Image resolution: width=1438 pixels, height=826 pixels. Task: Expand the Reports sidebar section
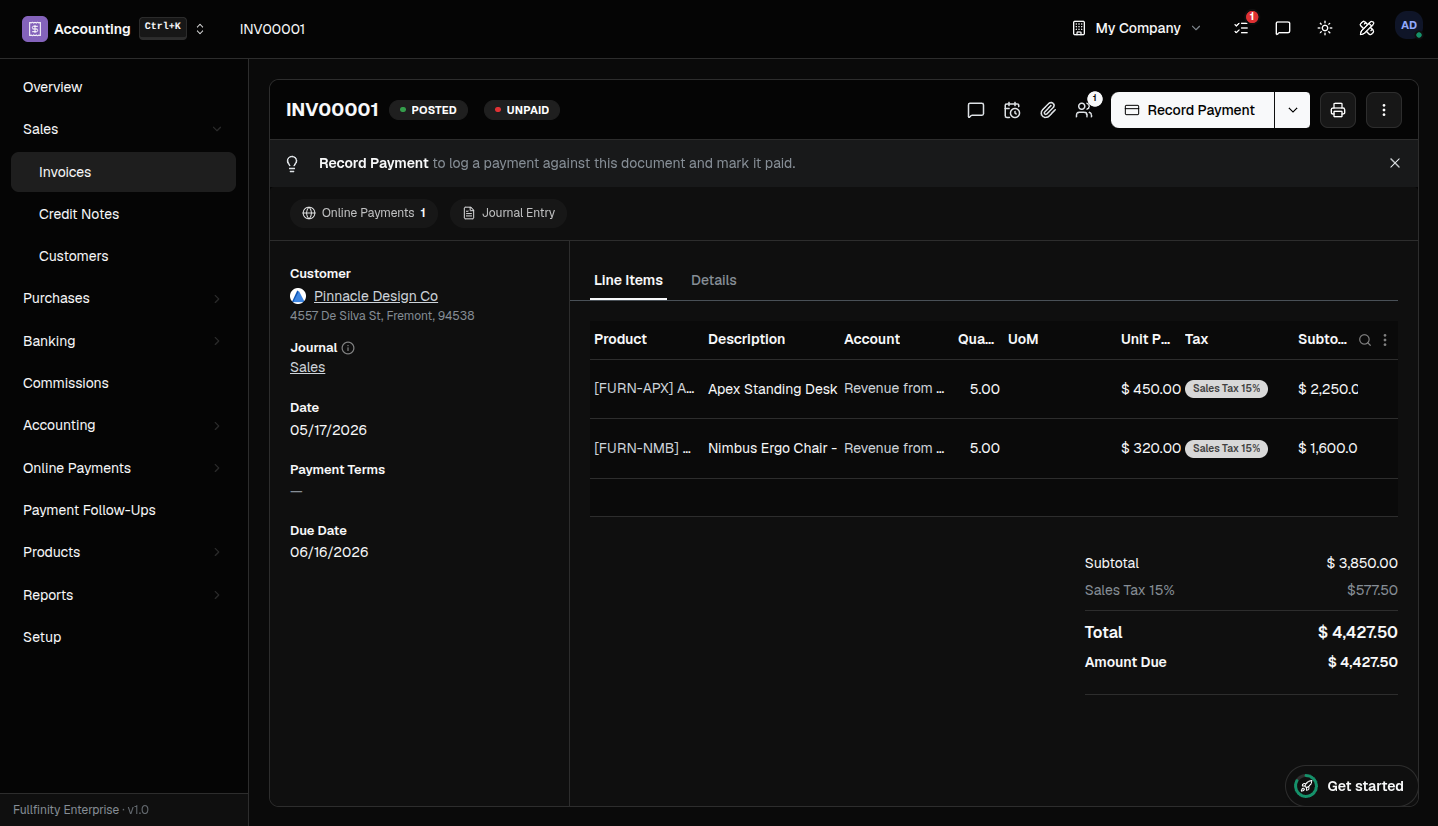click(123, 595)
